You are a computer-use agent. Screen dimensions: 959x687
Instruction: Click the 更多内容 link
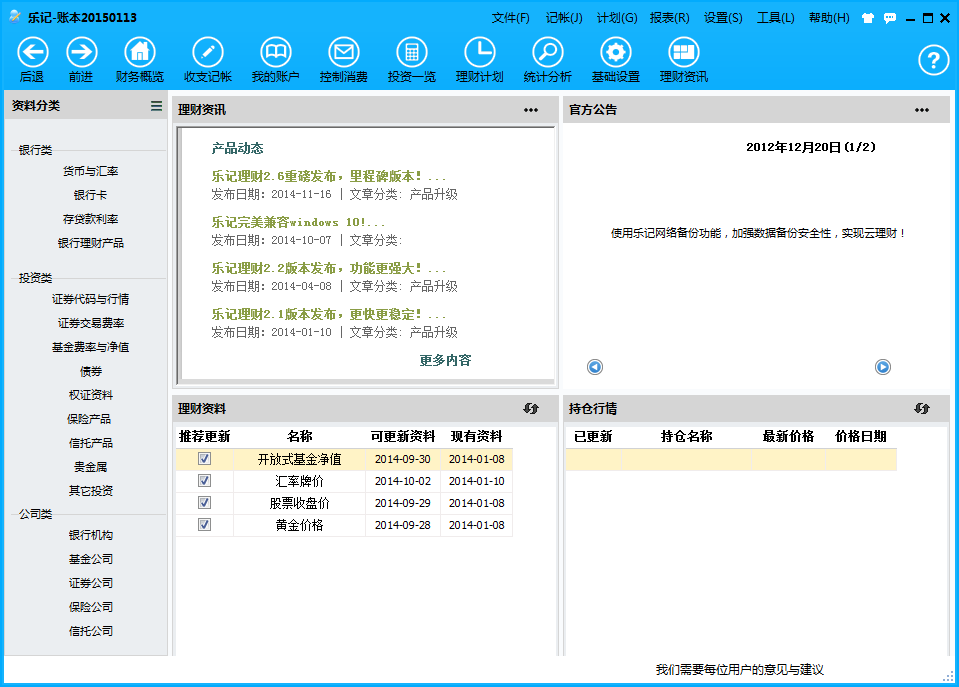click(x=445, y=361)
